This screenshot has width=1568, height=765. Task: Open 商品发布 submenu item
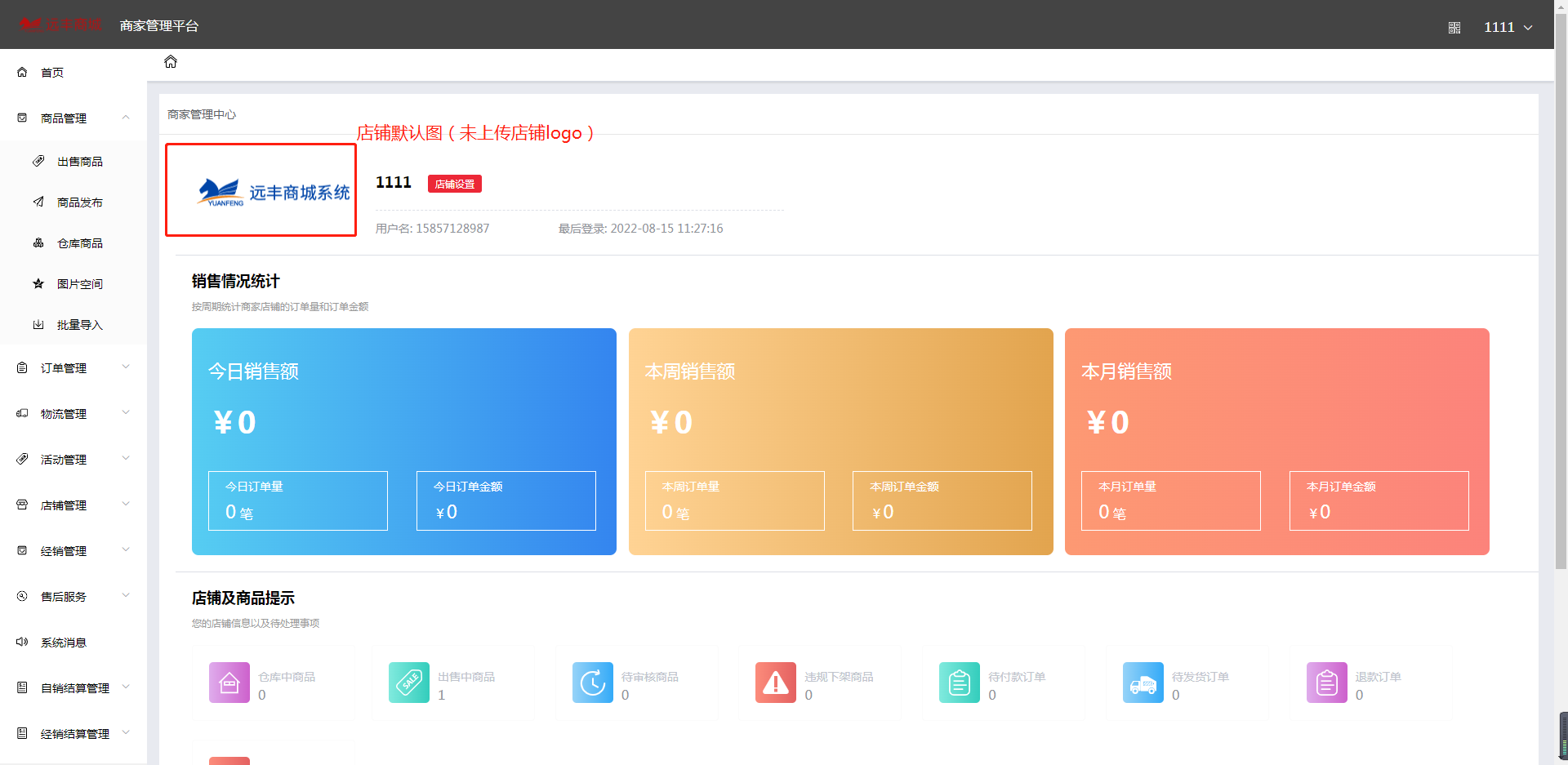pos(73,202)
